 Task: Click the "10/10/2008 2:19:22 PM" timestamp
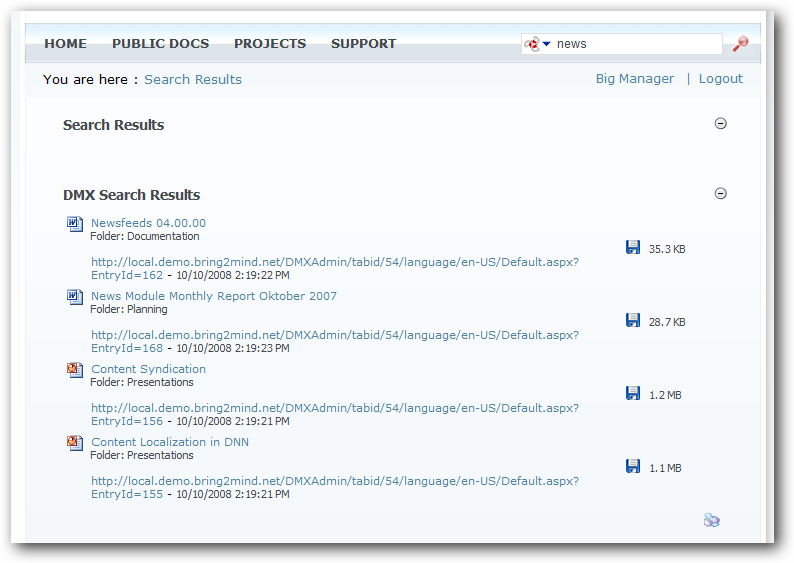coord(233,275)
